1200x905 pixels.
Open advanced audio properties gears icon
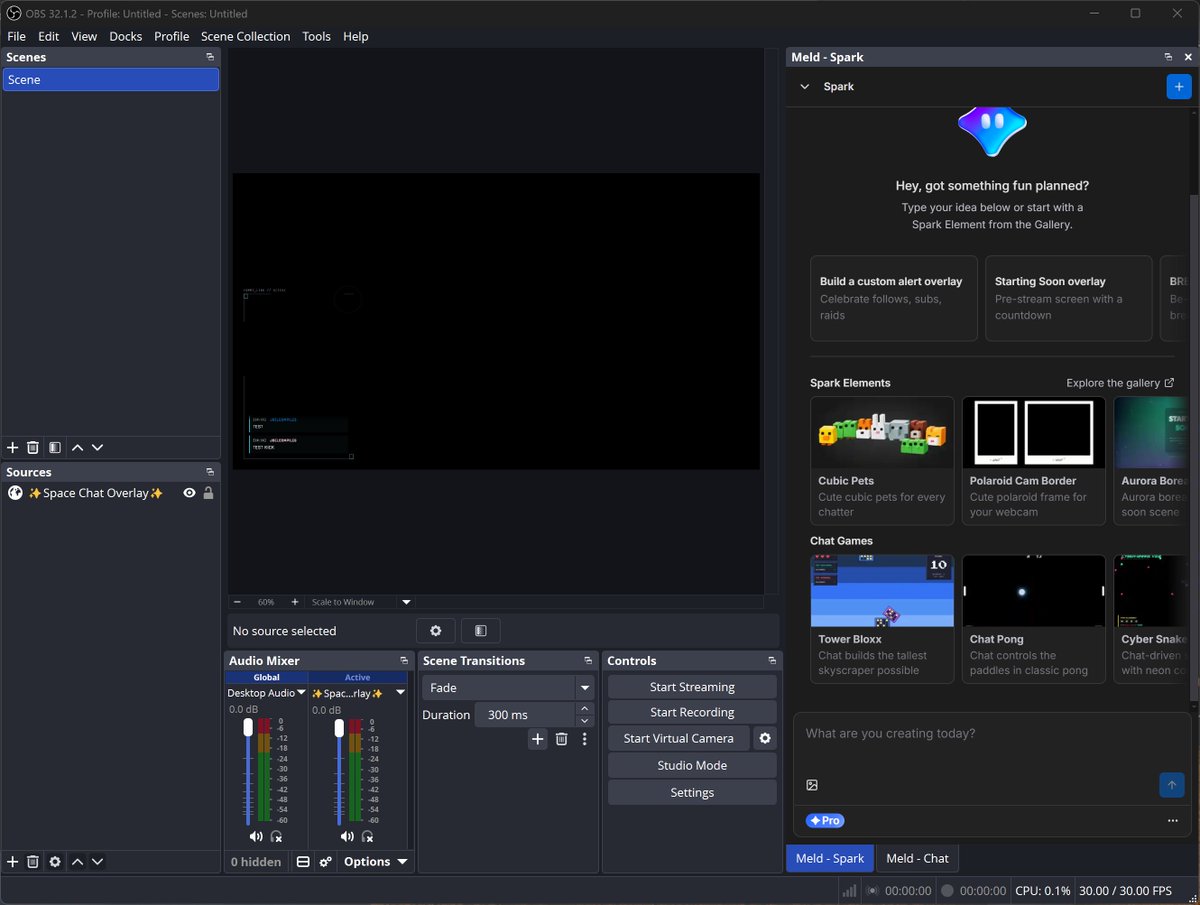coord(325,862)
